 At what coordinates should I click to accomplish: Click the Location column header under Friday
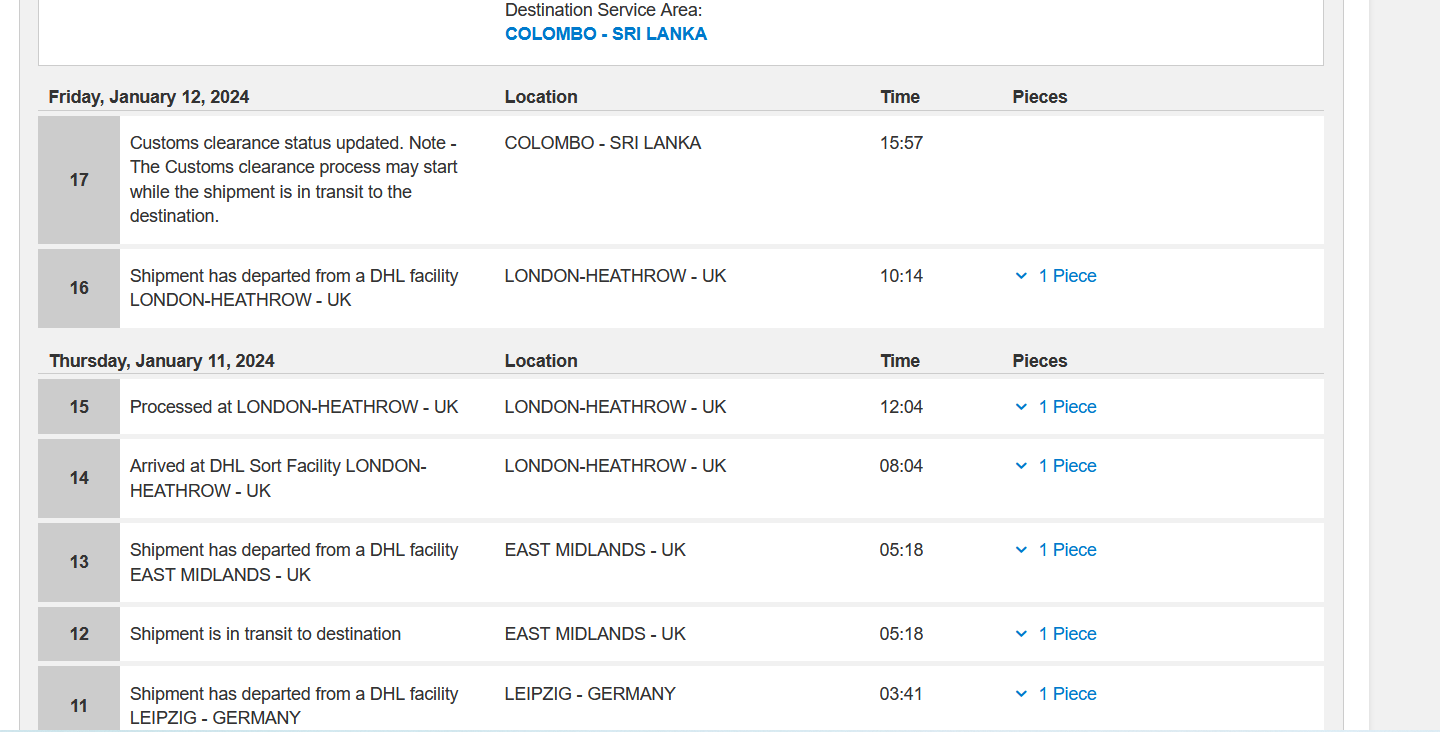(541, 97)
